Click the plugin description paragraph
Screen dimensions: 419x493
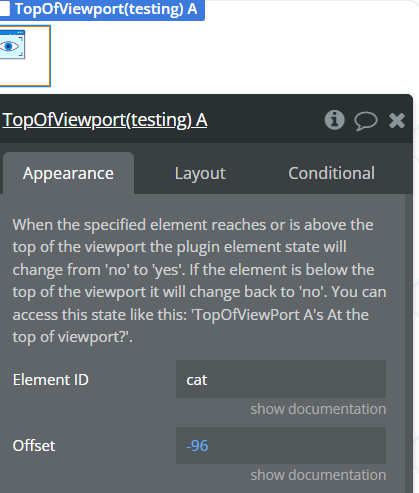pos(199,281)
